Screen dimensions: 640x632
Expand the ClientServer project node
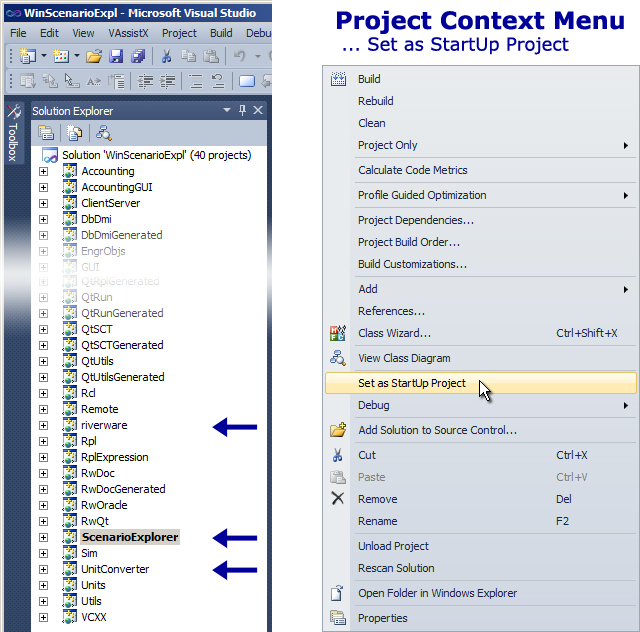43,203
